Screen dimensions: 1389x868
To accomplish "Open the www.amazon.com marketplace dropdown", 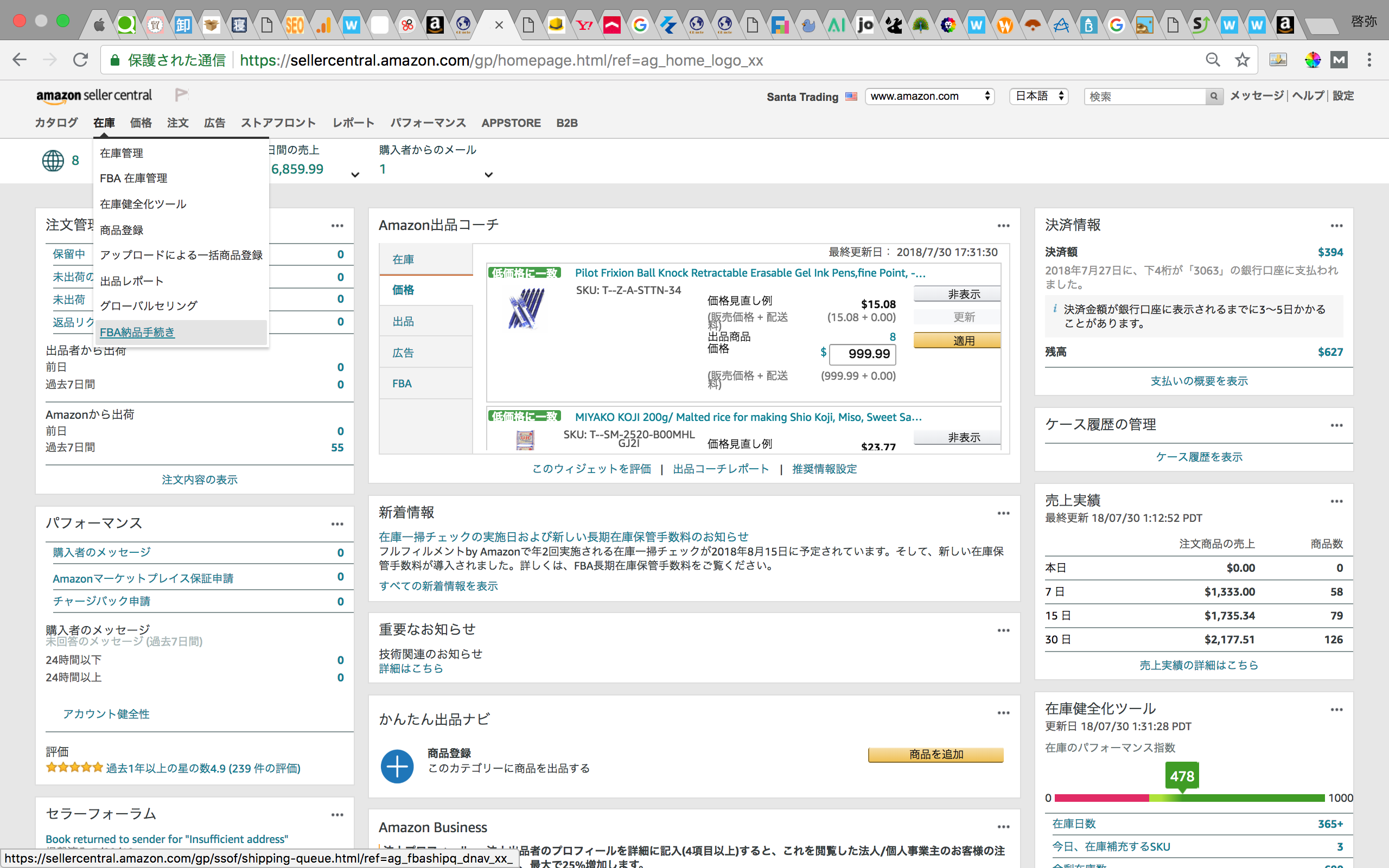I will click(x=929, y=96).
